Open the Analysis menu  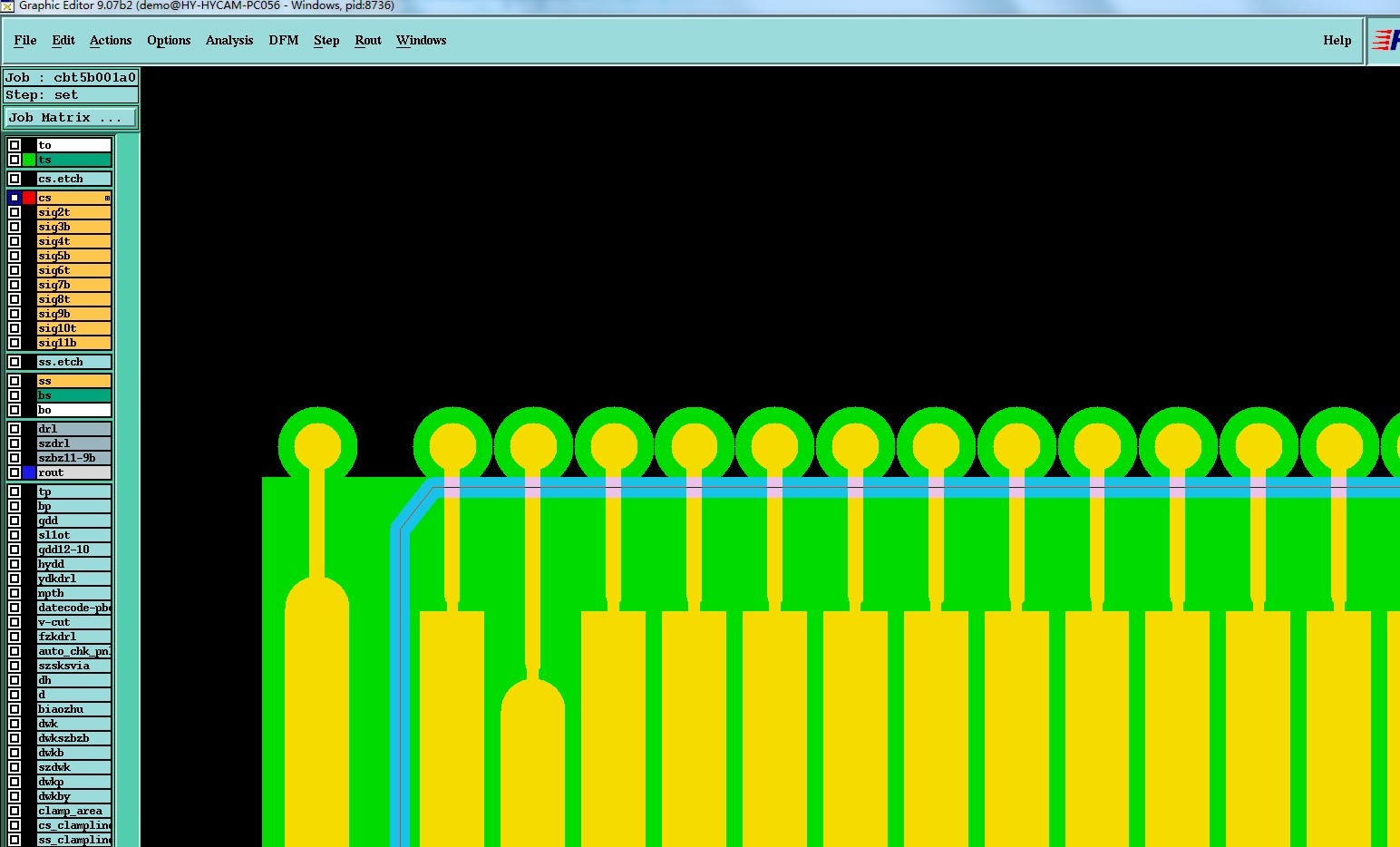click(229, 41)
